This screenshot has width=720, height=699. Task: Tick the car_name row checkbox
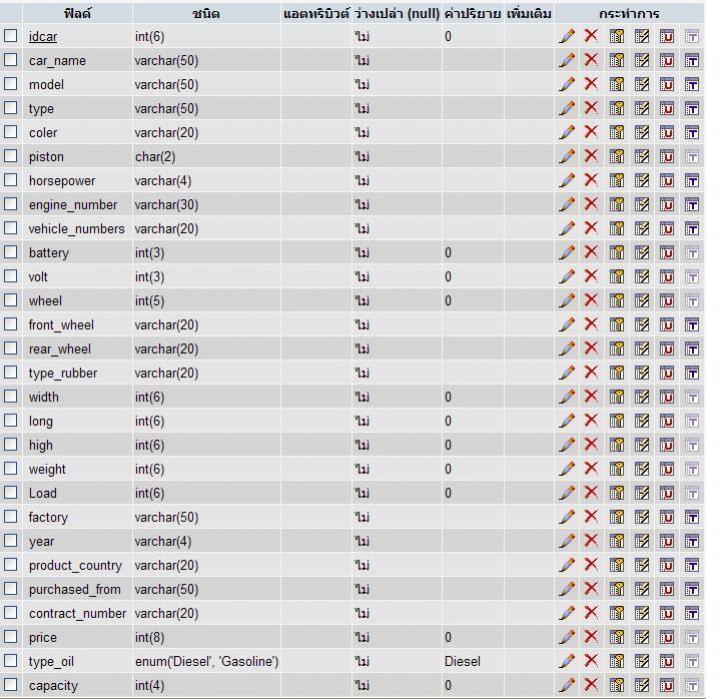click(11, 60)
